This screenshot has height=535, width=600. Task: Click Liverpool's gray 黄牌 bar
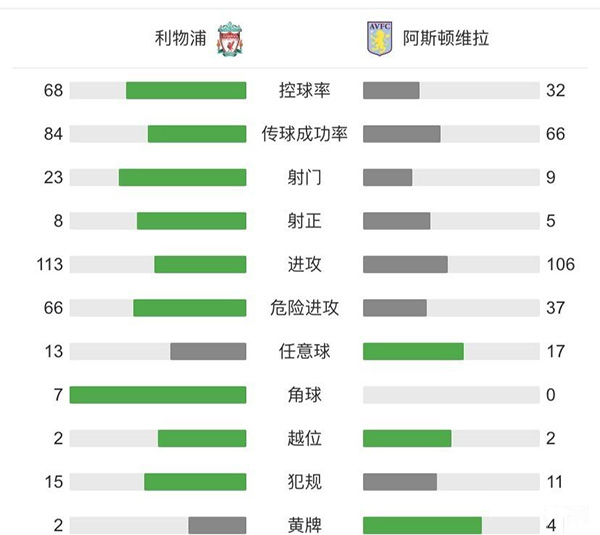pyautogui.click(x=217, y=525)
